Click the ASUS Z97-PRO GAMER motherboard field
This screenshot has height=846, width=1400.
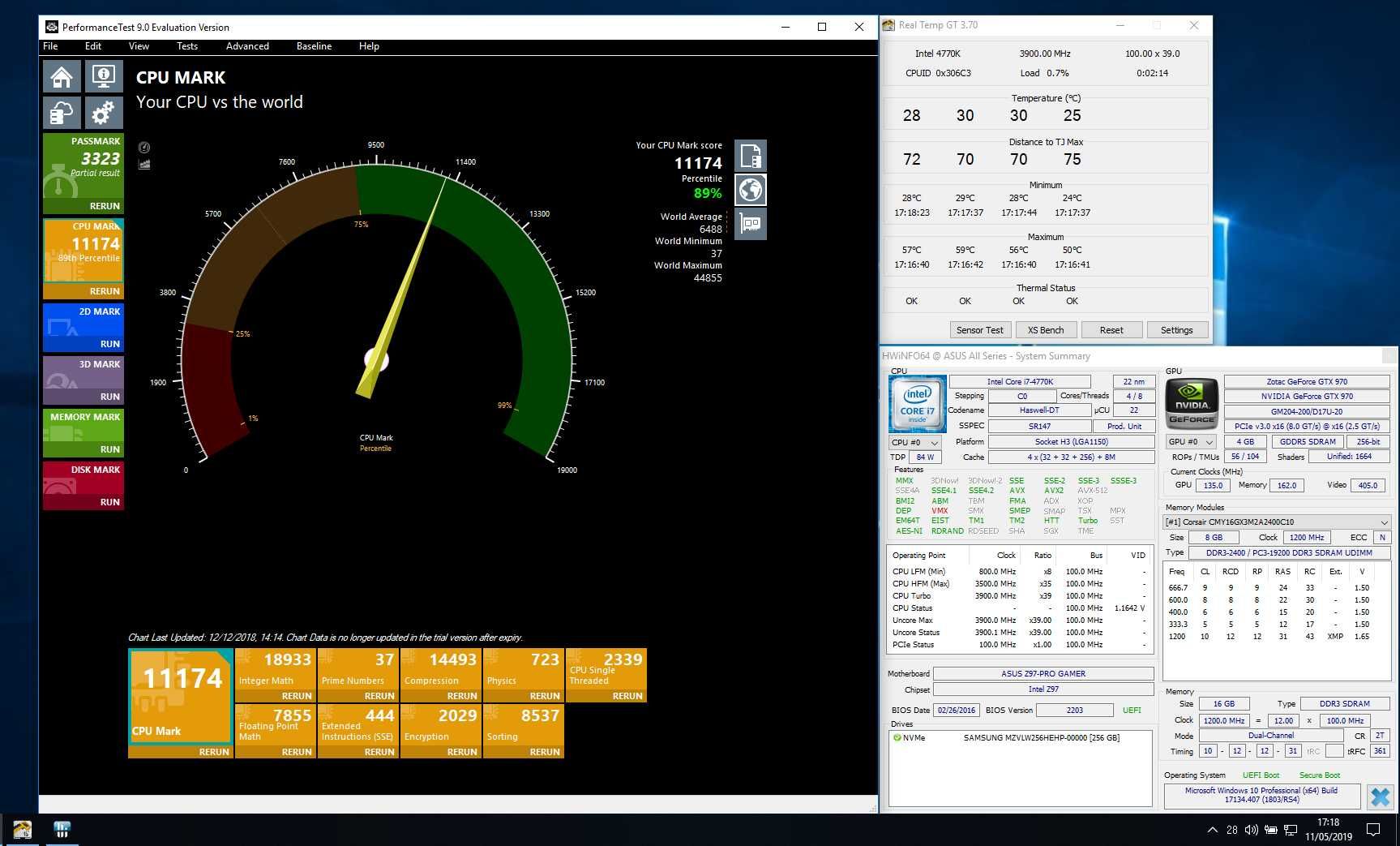[x=1043, y=673]
